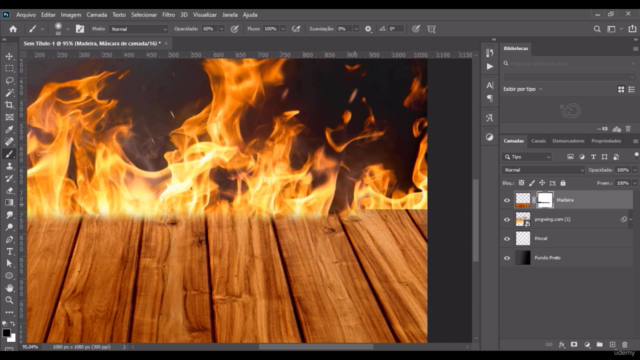Open the Suavização dropdown arrow
640x360 pixels.
pyautogui.click(x=356, y=29)
